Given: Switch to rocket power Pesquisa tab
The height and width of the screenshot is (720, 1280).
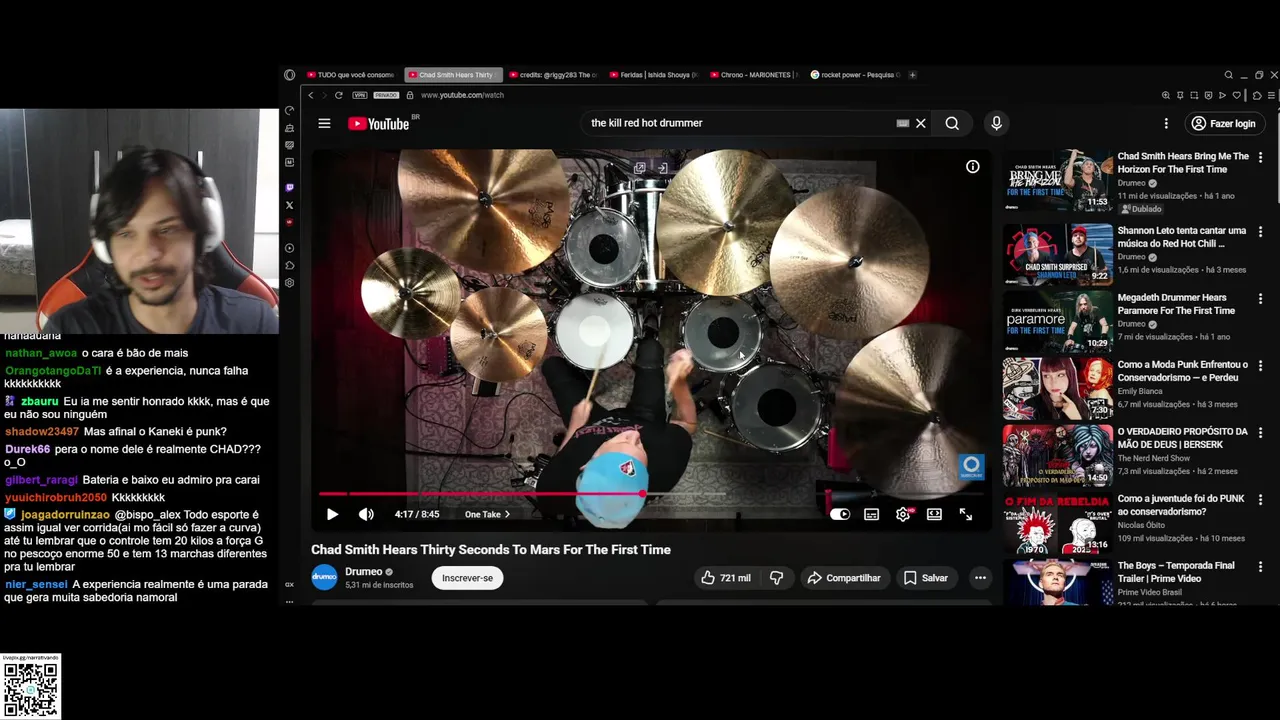Looking at the screenshot, I should pyautogui.click(x=855, y=75).
